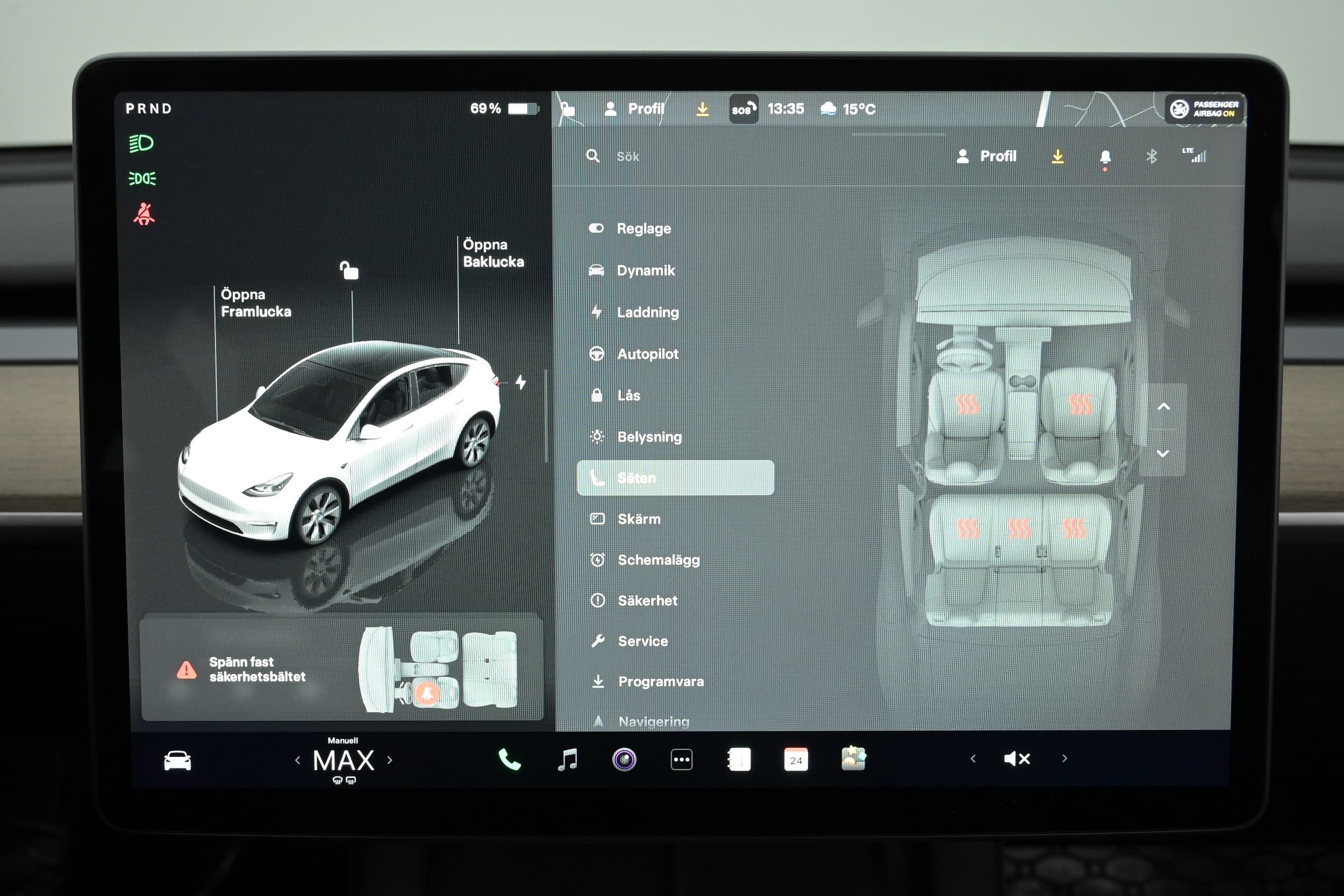Open Profil in the top status bar
Image resolution: width=1344 pixels, height=896 pixels.
click(x=635, y=109)
